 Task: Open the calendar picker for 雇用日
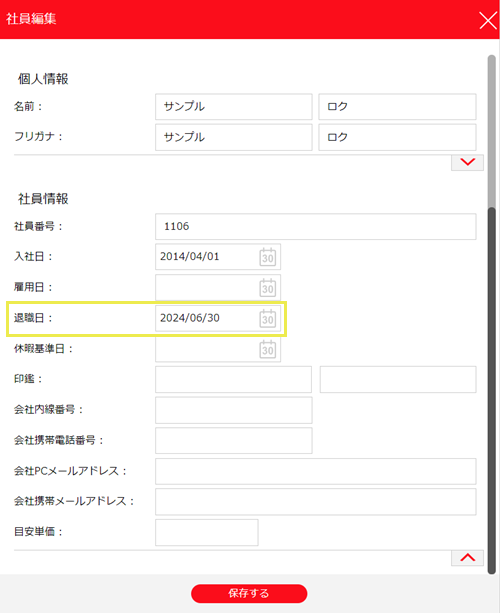click(268, 288)
